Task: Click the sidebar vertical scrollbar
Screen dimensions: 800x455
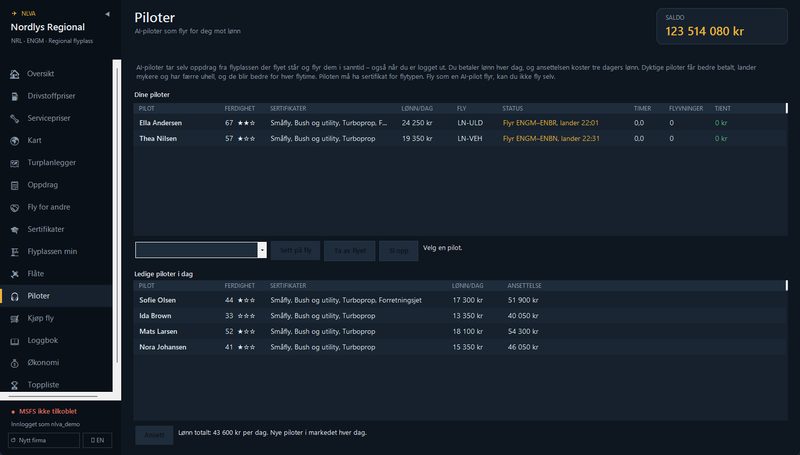Action: coord(117,214)
